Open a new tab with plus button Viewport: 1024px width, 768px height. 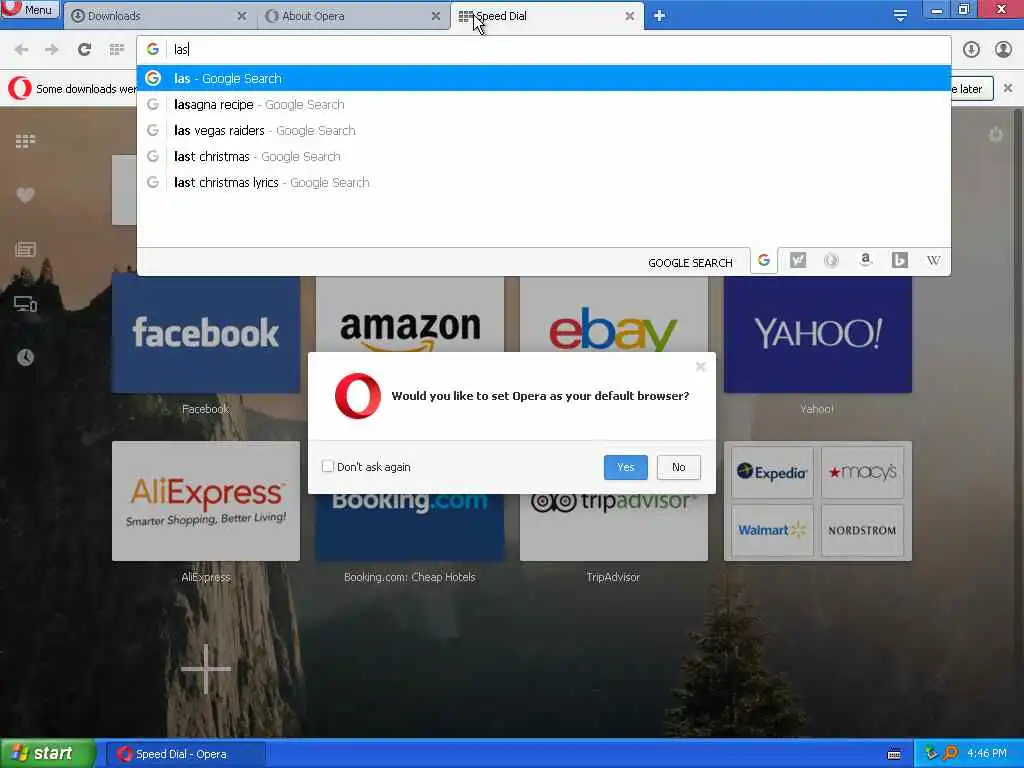(x=659, y=16)
